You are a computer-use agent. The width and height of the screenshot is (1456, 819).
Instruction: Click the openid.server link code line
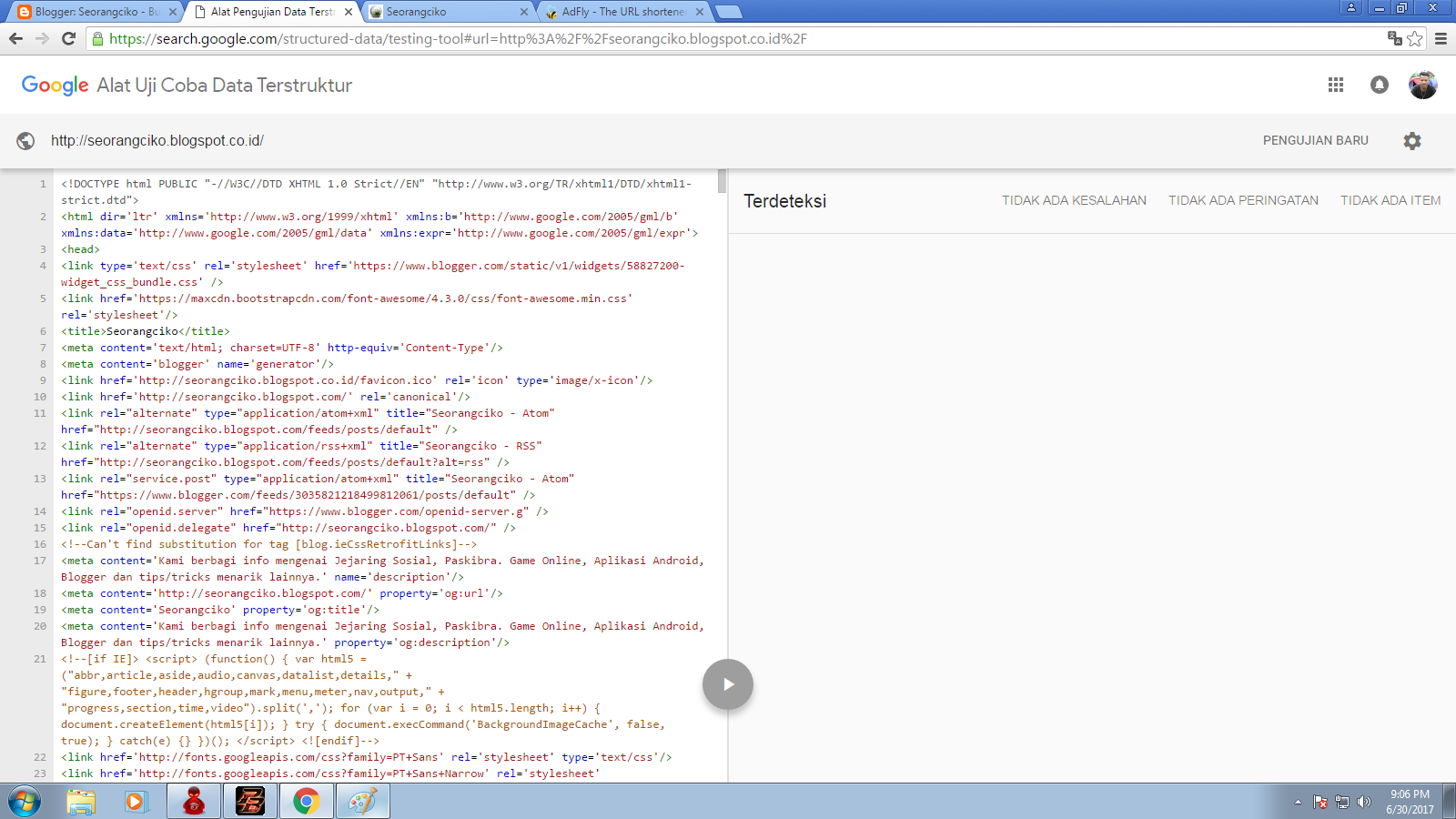point(305,511)
